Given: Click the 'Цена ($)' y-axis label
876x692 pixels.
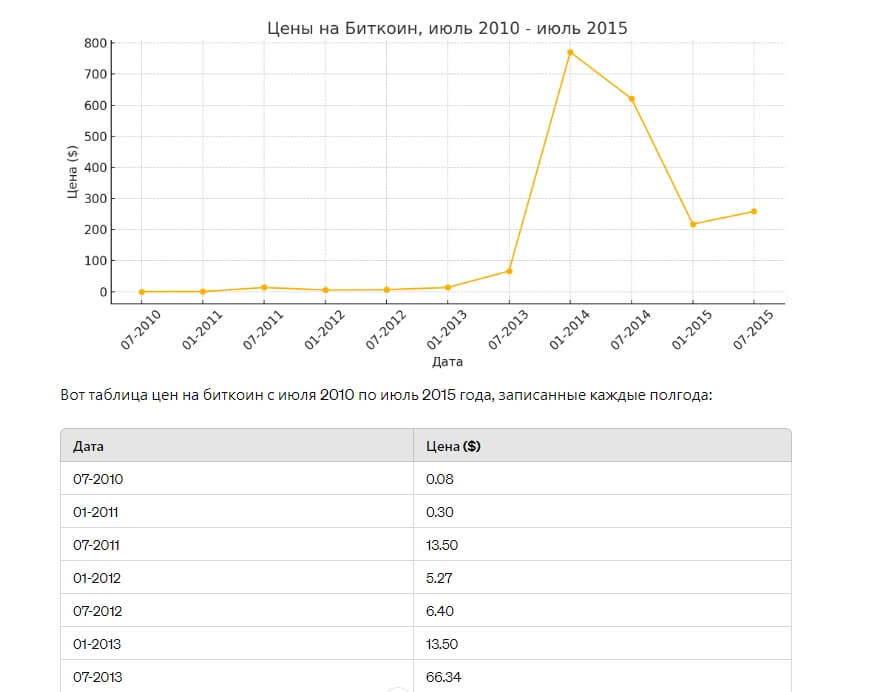Looking at the screenshot, I should [72, 172].
